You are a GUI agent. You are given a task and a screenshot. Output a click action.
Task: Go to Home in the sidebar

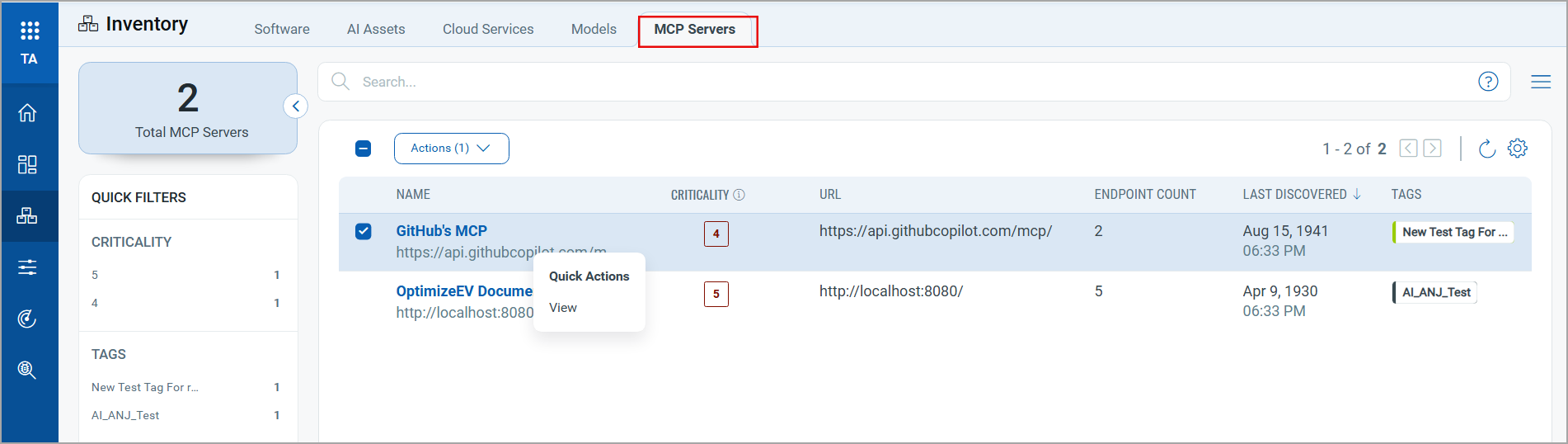(27, 112)
